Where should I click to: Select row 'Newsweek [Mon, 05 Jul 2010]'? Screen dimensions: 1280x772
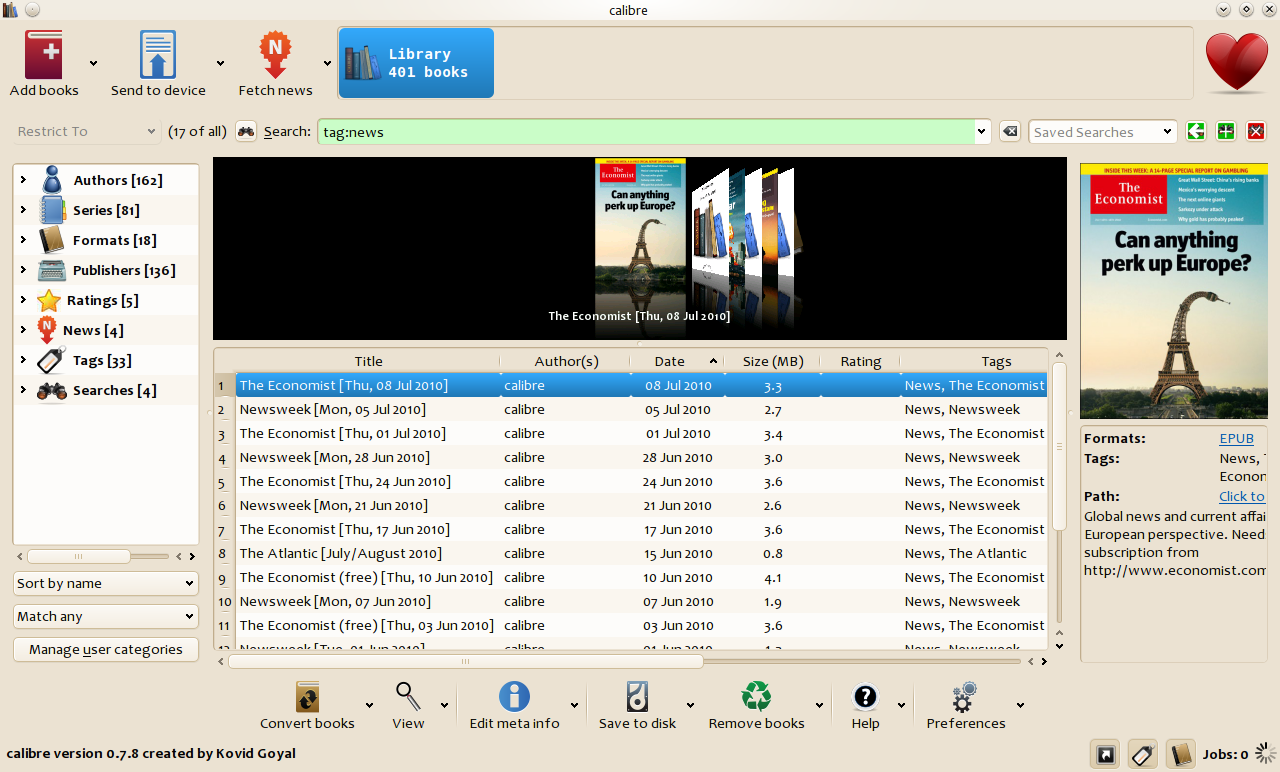pos(641,409)
